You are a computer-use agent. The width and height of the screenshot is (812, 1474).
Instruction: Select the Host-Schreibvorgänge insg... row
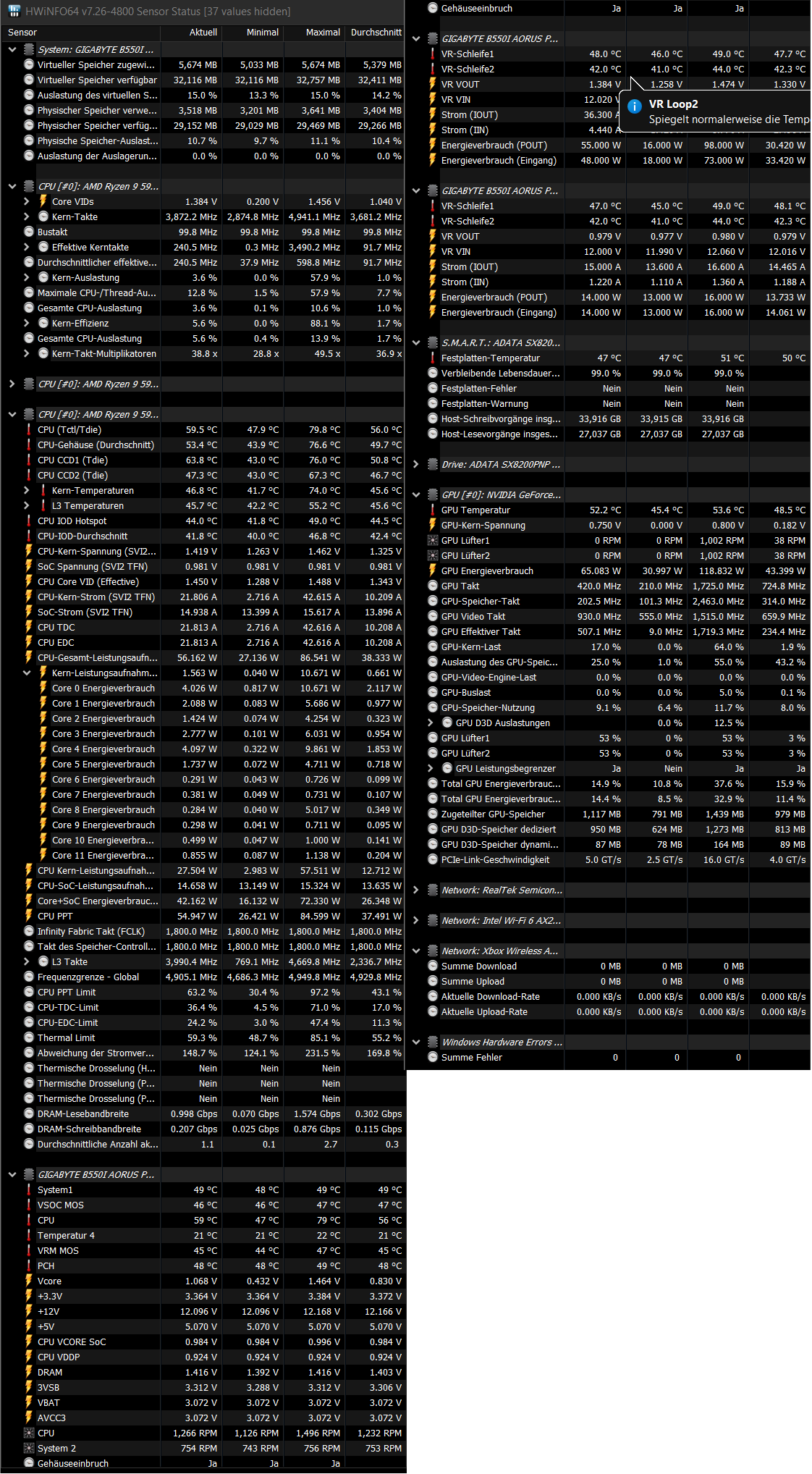609,418
